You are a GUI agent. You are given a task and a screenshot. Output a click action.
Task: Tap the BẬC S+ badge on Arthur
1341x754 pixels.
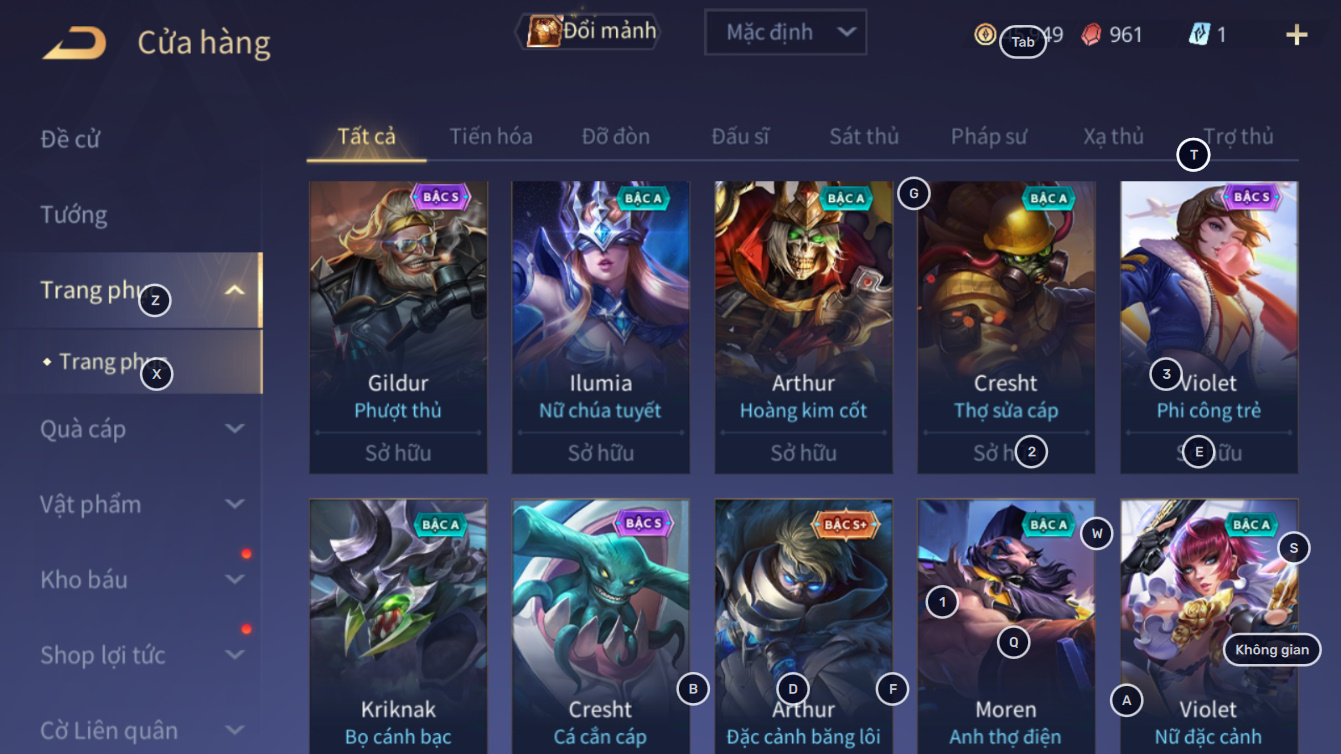(x=844, y=523)
